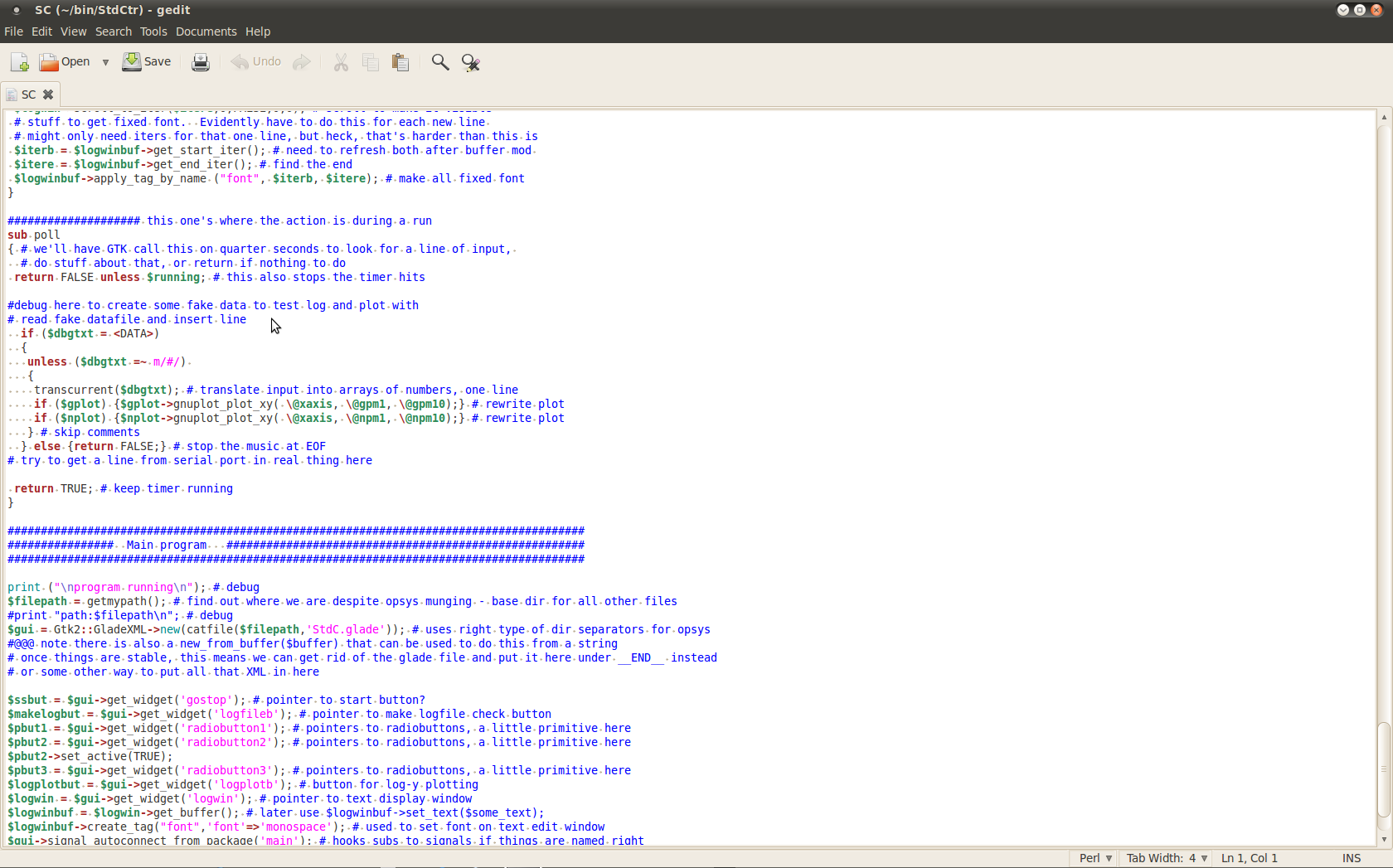Open Find with the magnifier icon
The height and width of the screenshot is (868, 1393).
[440, 62]
